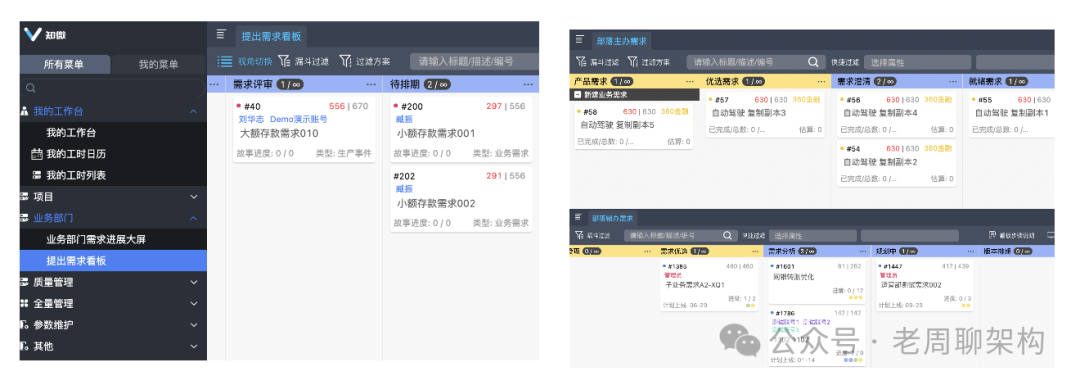The image size is (1080, 385).
Task: Open 选择属性 dropdown in 部落主办需求 panel
Action: [917, 62]
